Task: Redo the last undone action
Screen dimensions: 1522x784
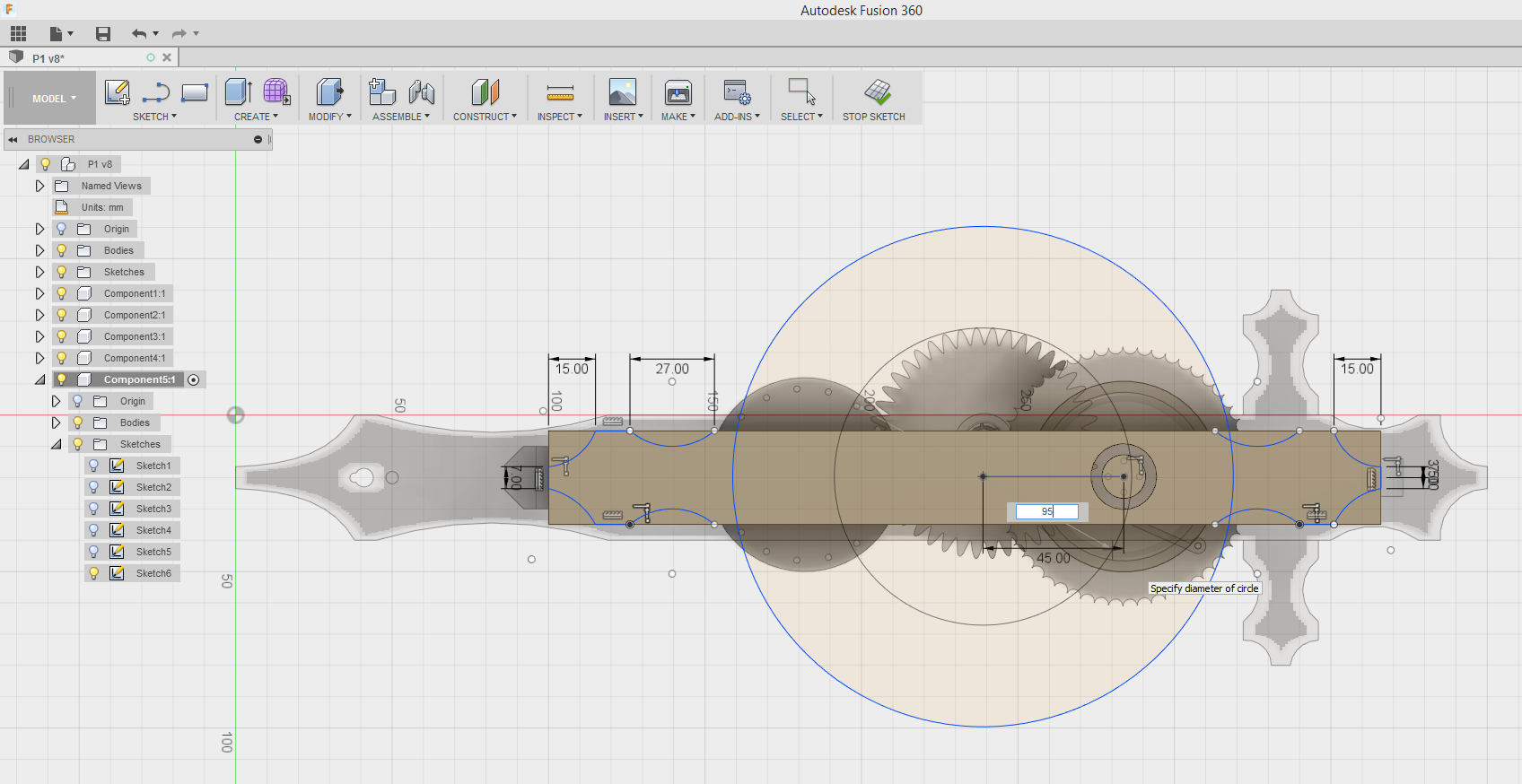Action: coord(179,34)
